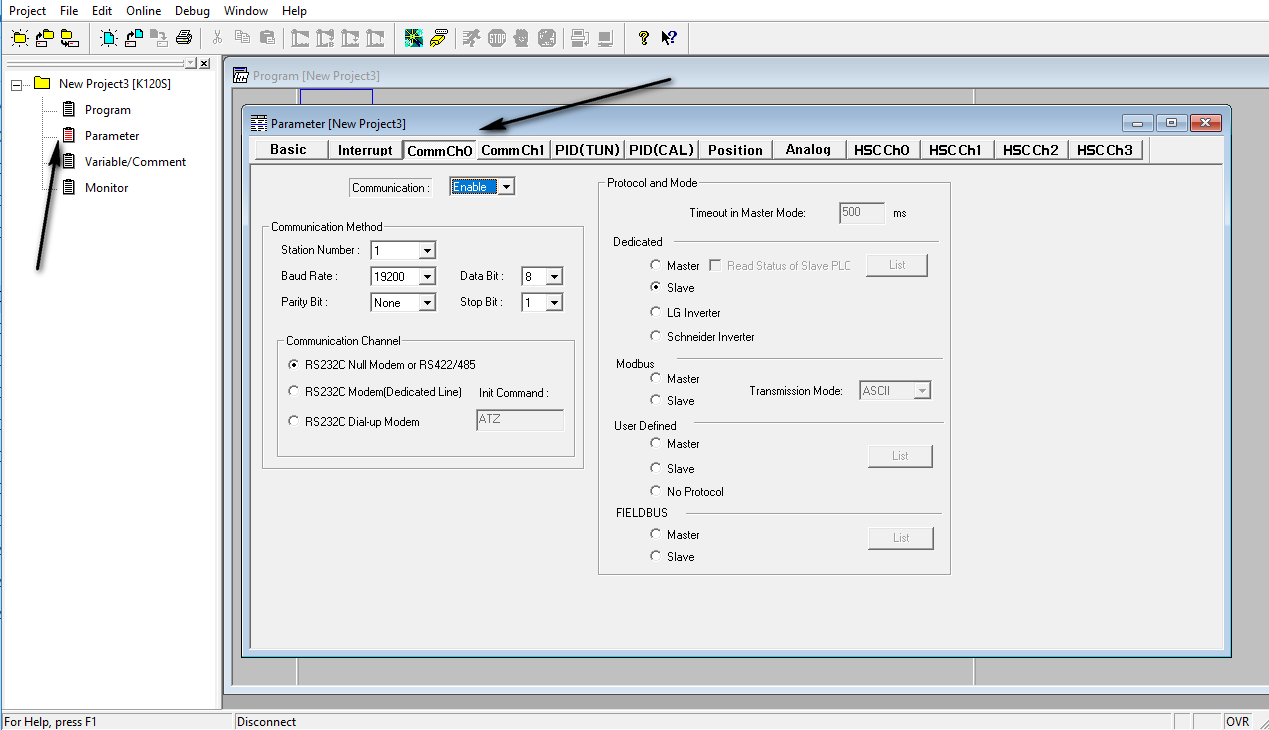Image resolution: width=1269 pixels, height=730 pixels.
Task: Open the Communication Enable dropdown
Action: click(x=506, y=187)
